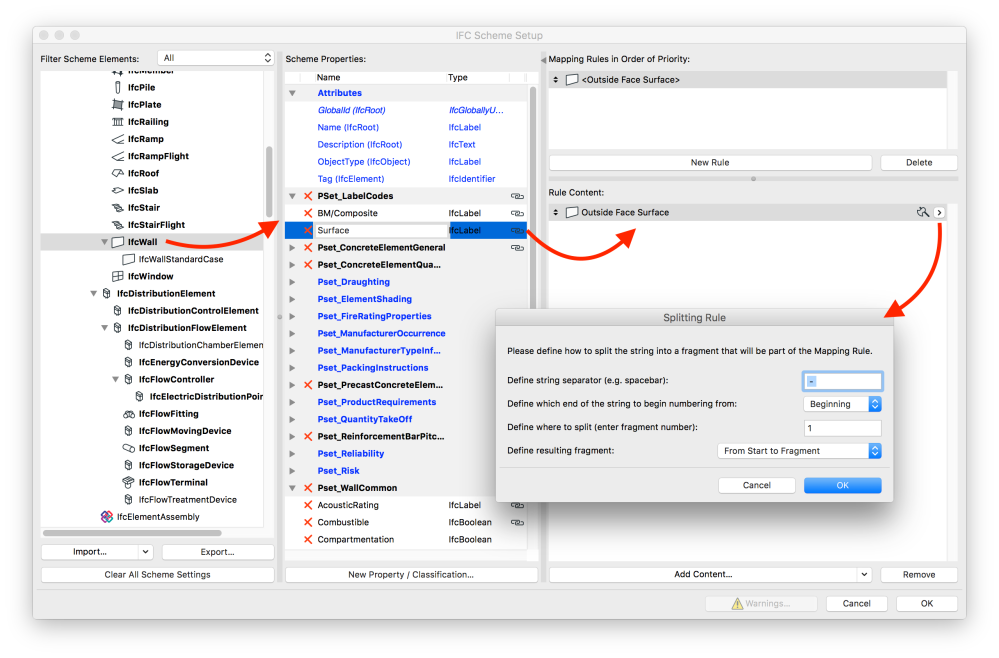Viewport: 999px width, 658px height.
Task: Expand the Pset_Draughting group
Action: 292,282
